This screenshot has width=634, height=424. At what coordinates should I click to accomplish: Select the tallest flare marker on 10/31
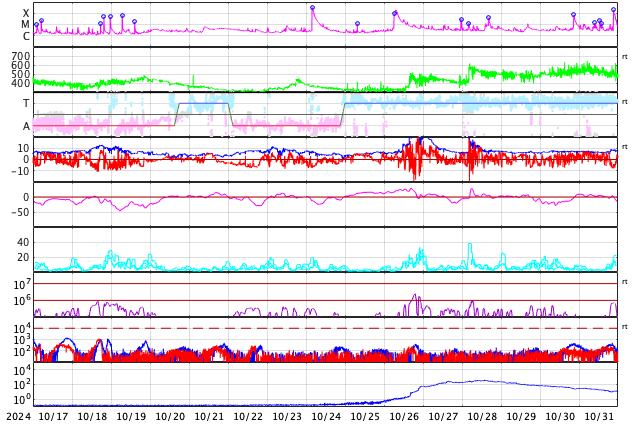[613, 10]
